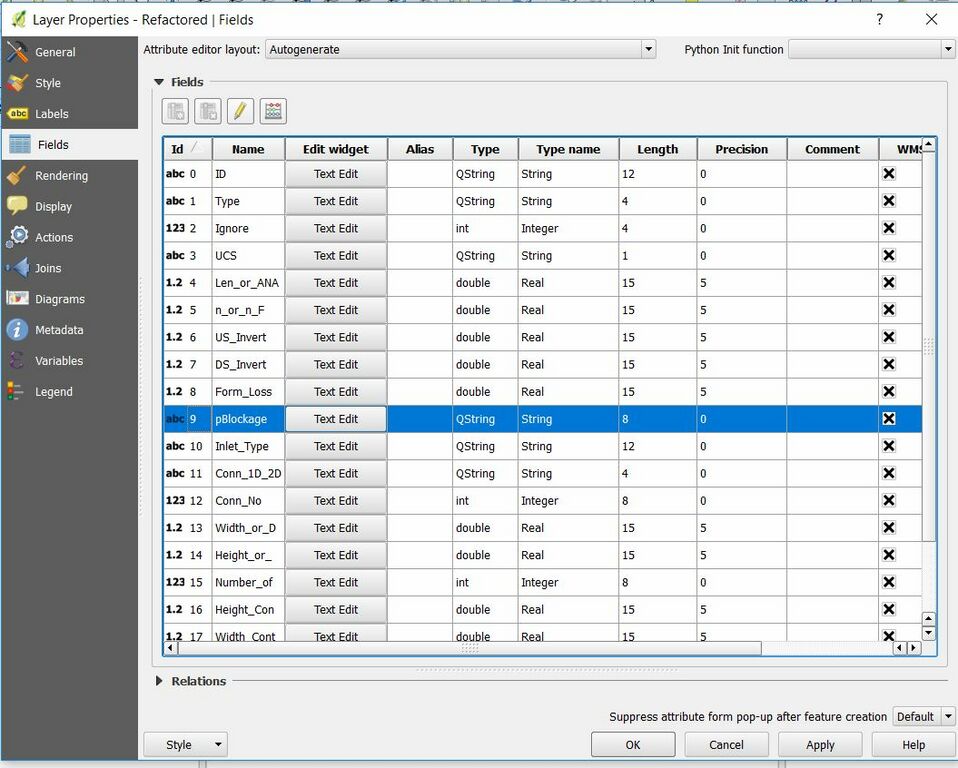
Task: Toggle WMS checkbox for the Conn_No field
Action: tap(888, 501)
